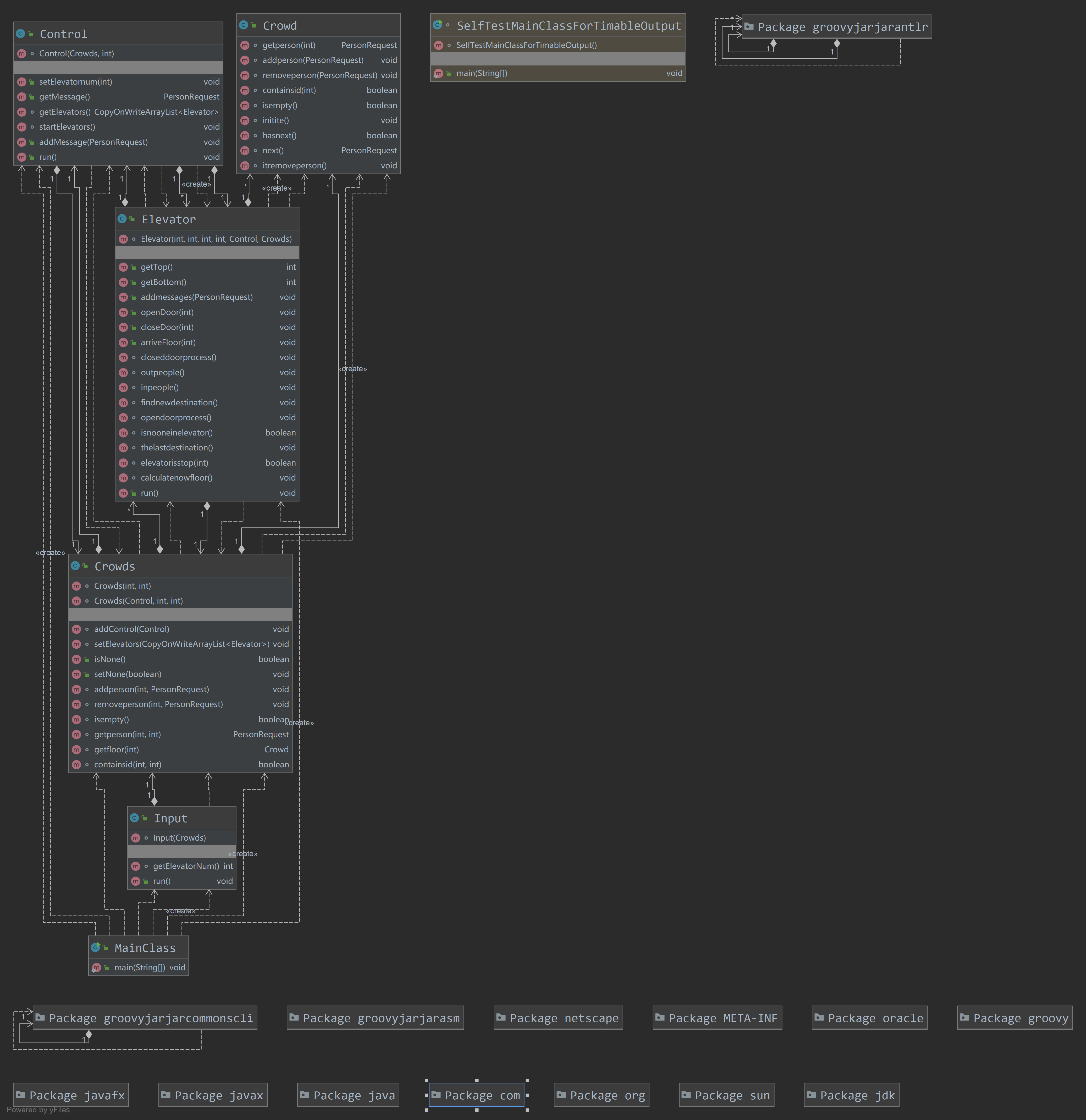Image resolution: width=1086 pixels, height=1120 pixels.
Task: Click the findnewdestination() method in Elevator
Action: [x=179, y=403]
